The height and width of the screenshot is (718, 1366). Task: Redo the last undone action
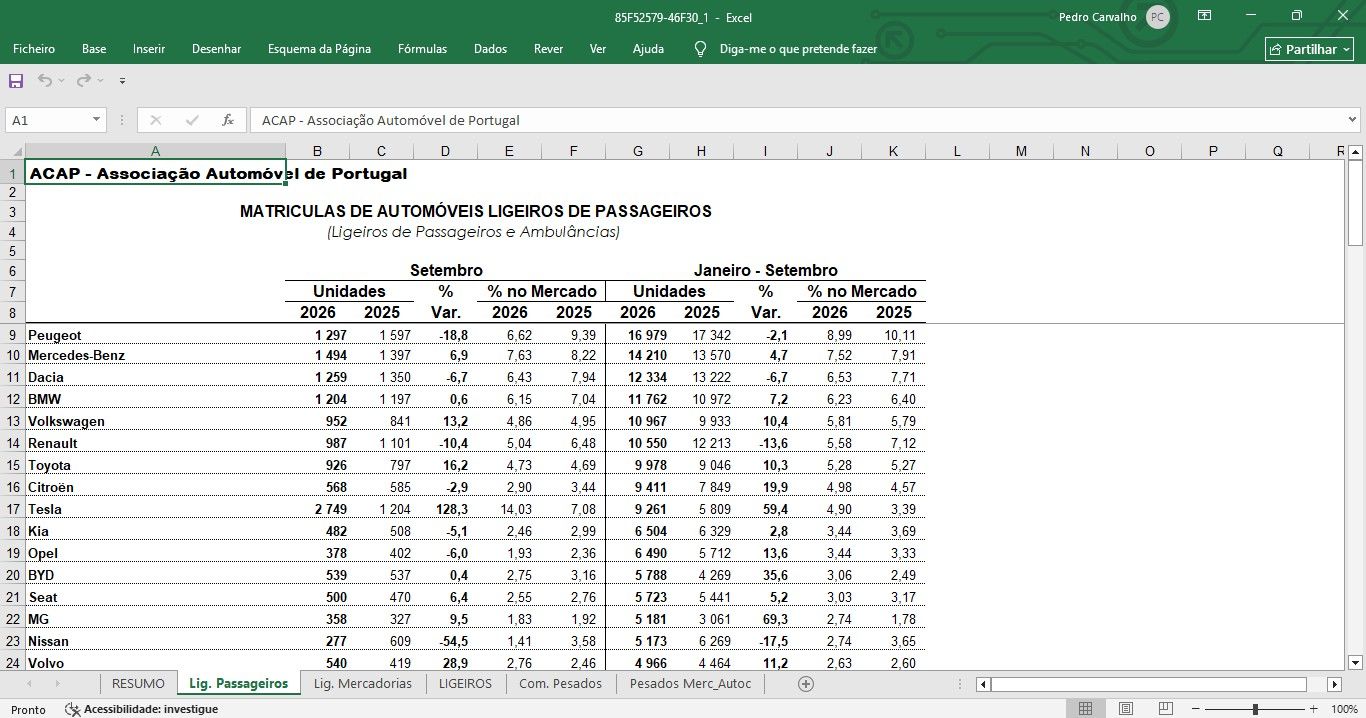[x=84, y=80]
